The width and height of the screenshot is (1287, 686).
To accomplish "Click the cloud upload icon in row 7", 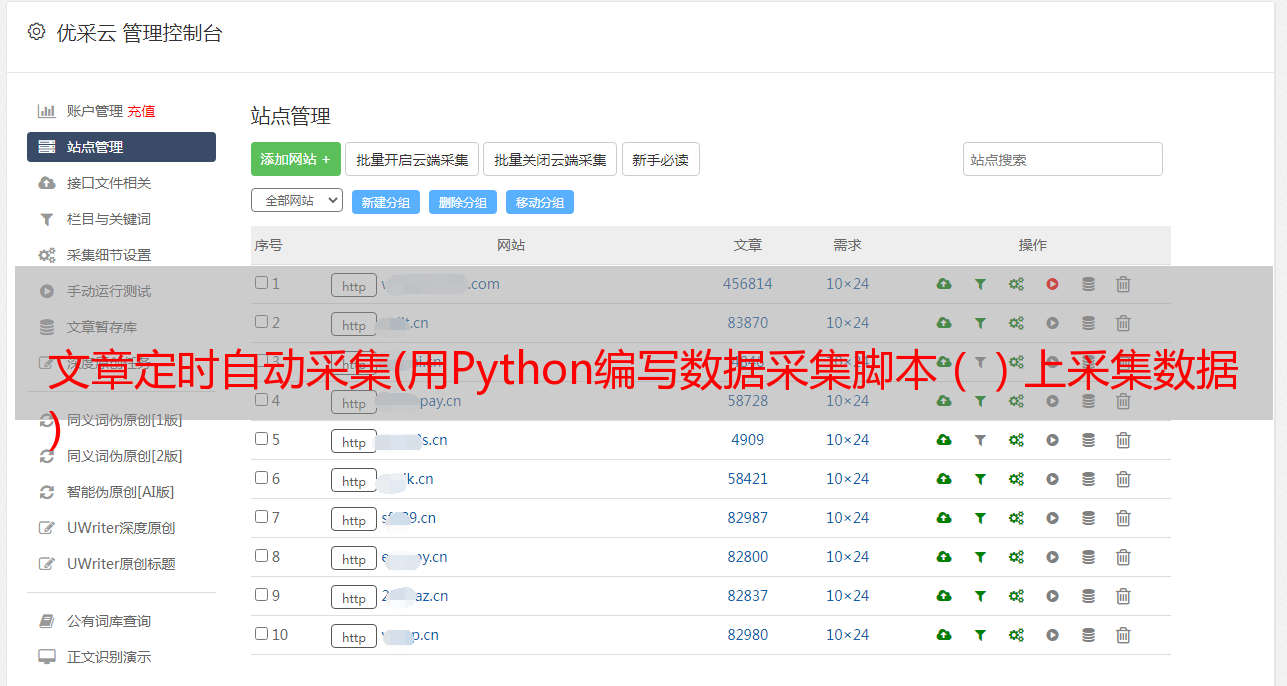I will click(944, 518).
